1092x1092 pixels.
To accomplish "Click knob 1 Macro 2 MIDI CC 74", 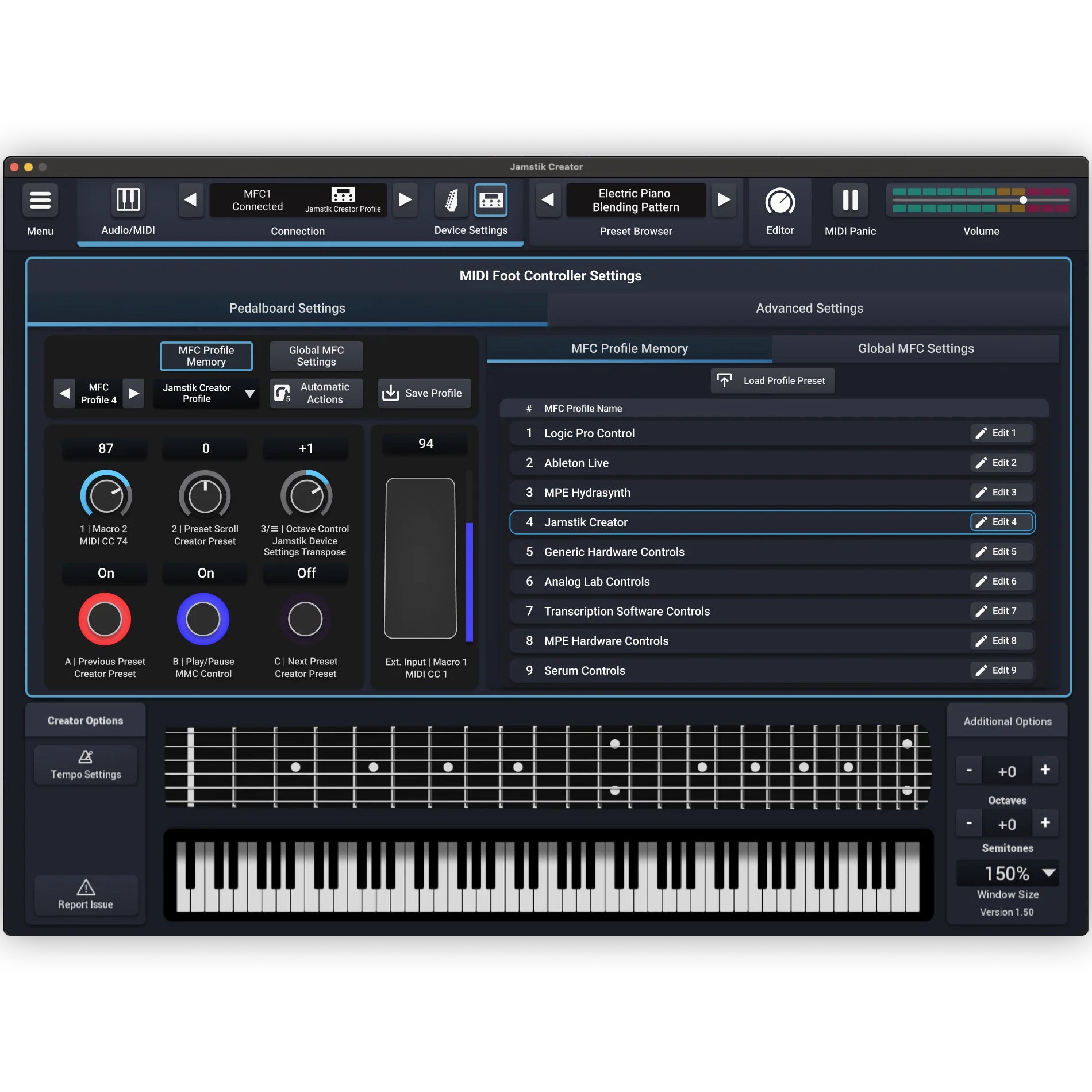I will (x=106, y=495).
